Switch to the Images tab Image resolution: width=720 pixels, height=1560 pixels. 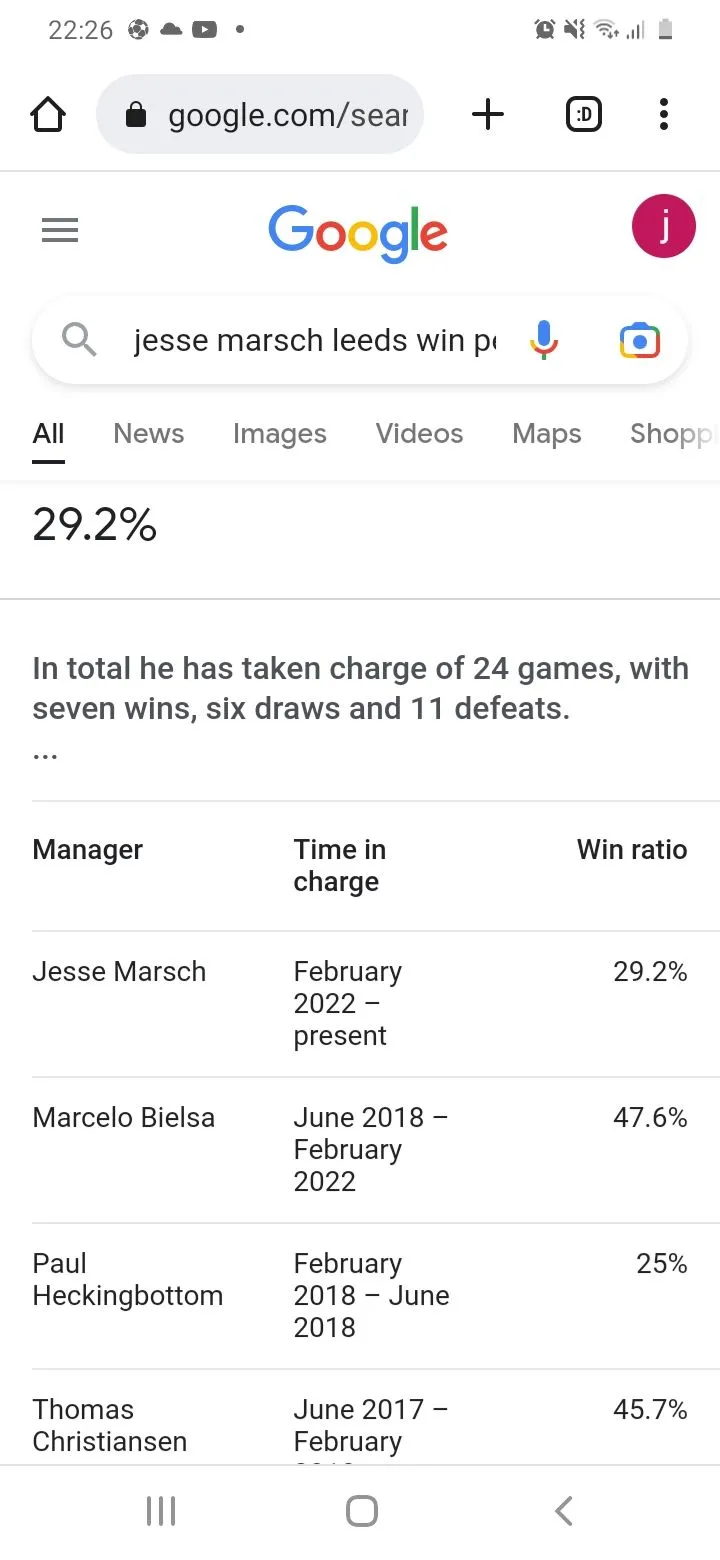pos(280,434)
